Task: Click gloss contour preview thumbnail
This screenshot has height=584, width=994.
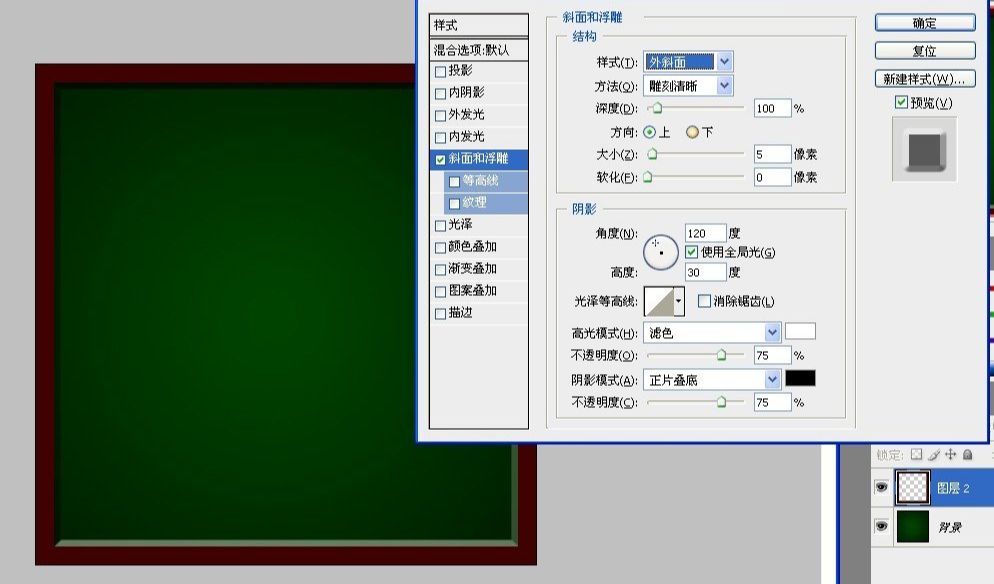Action: point(659,301)
